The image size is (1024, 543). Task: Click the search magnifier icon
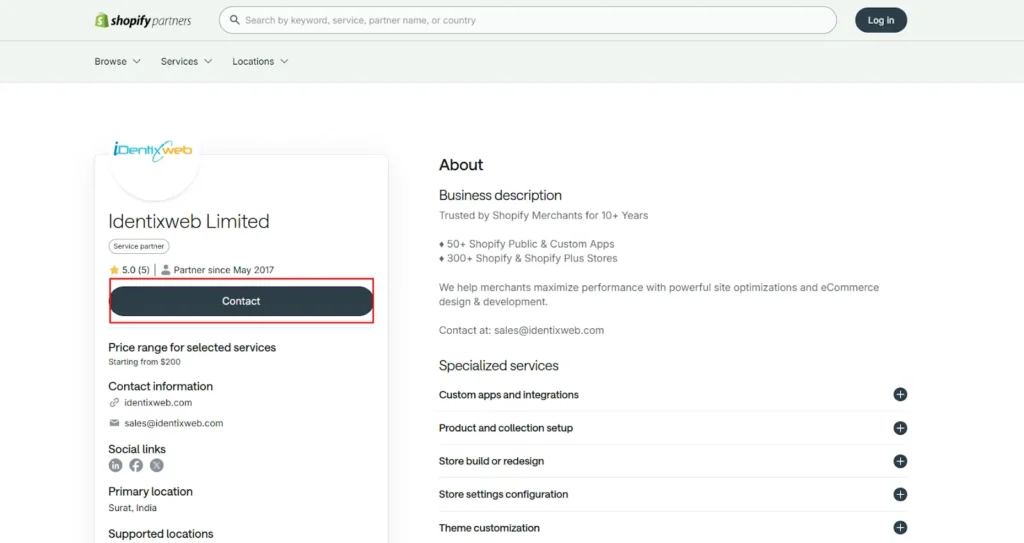click(234, 20)
